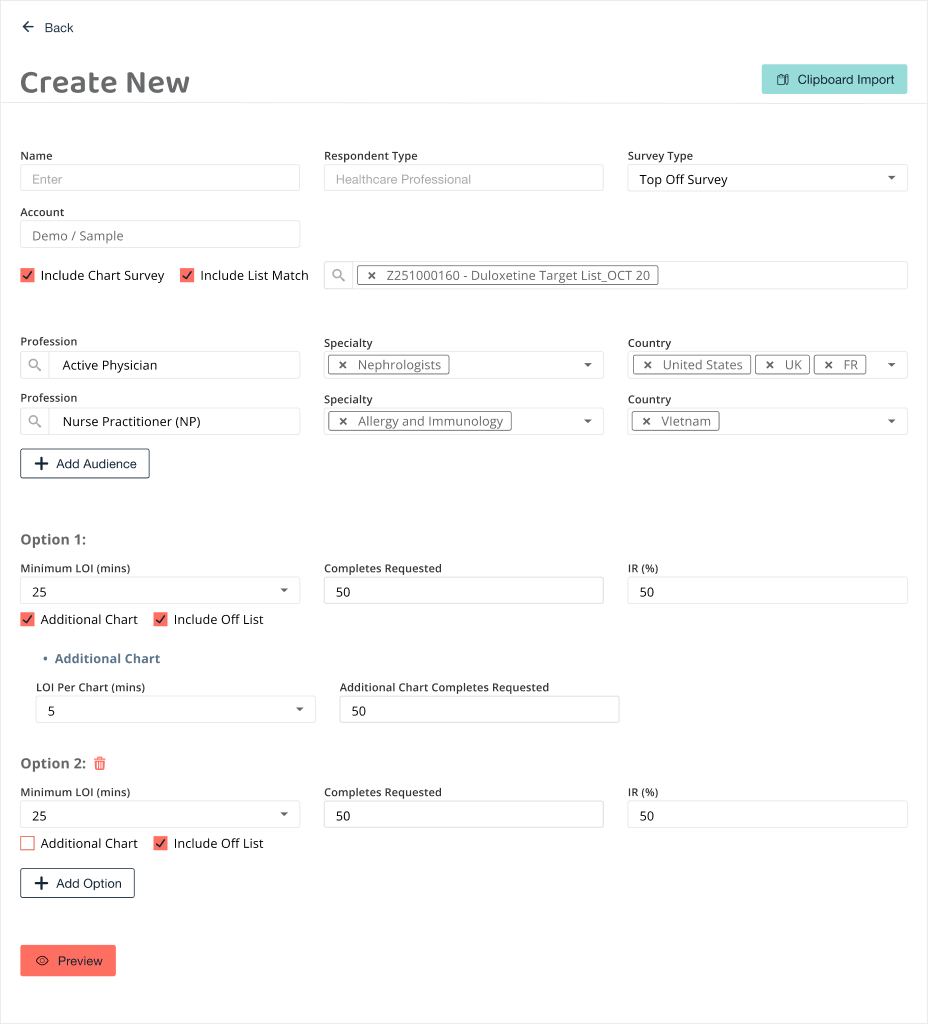
Task: Click the Add Option button
Action: pyautogui.click(x=77, y=883)
